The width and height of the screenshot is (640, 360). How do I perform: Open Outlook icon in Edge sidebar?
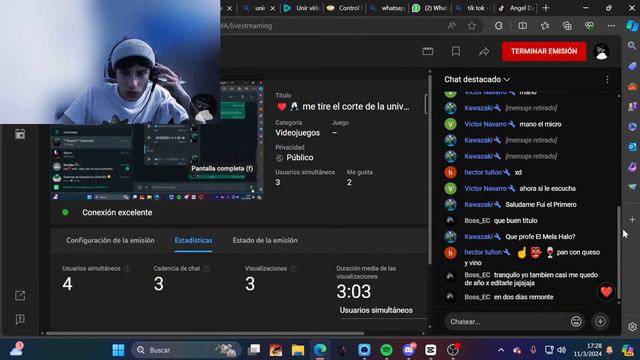[x=632, y=147]
